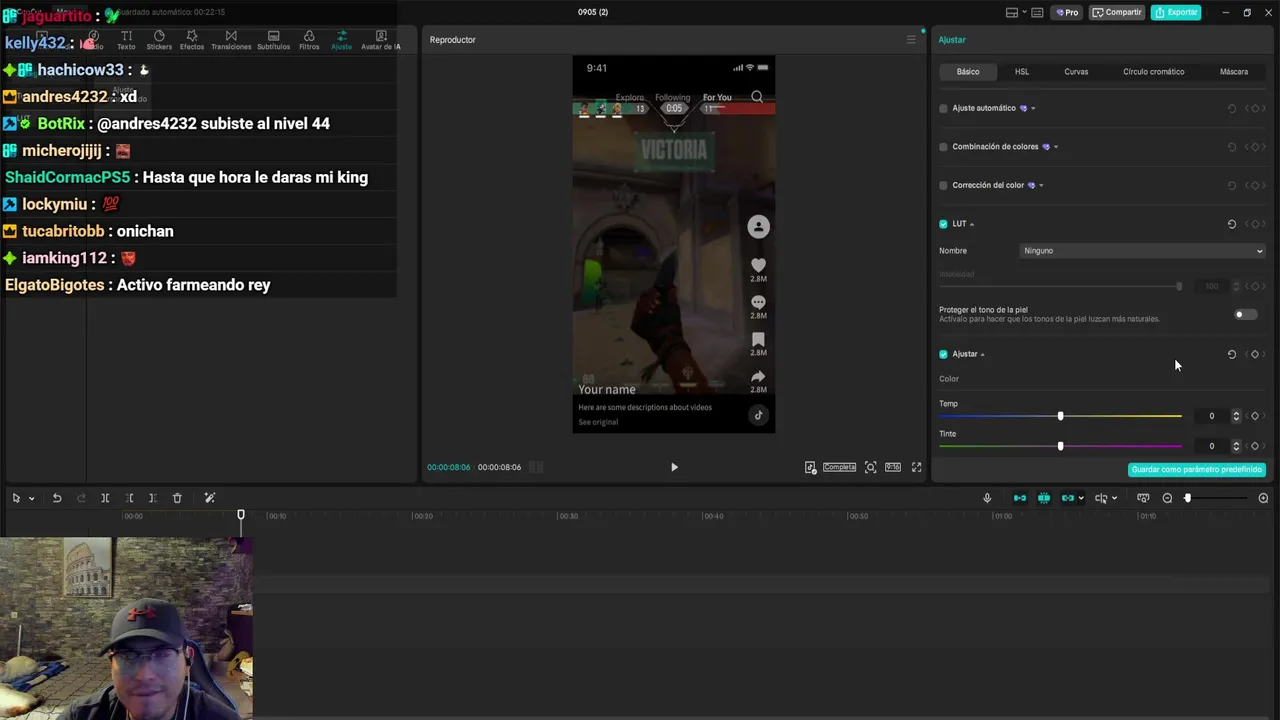
Task: Enable the Corrección del color checkbox
Action: (943, 185)
